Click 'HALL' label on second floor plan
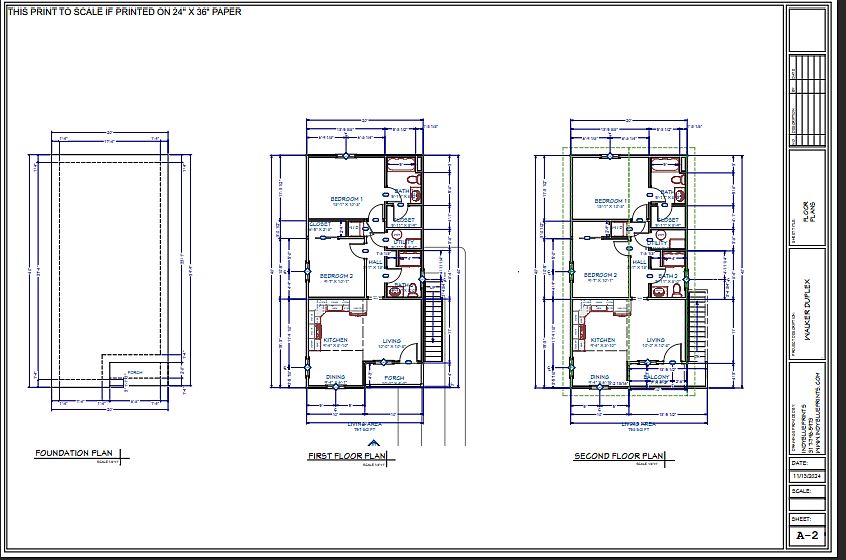This screenshot has height=560, width=846. pos(639,262)
